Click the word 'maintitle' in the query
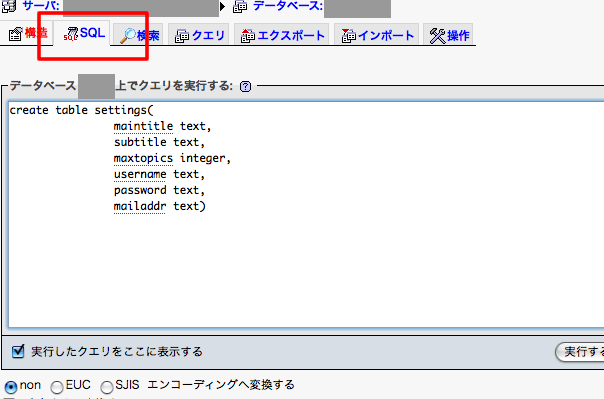The width and height of the screenshot is (604, 399). [143, 126]
